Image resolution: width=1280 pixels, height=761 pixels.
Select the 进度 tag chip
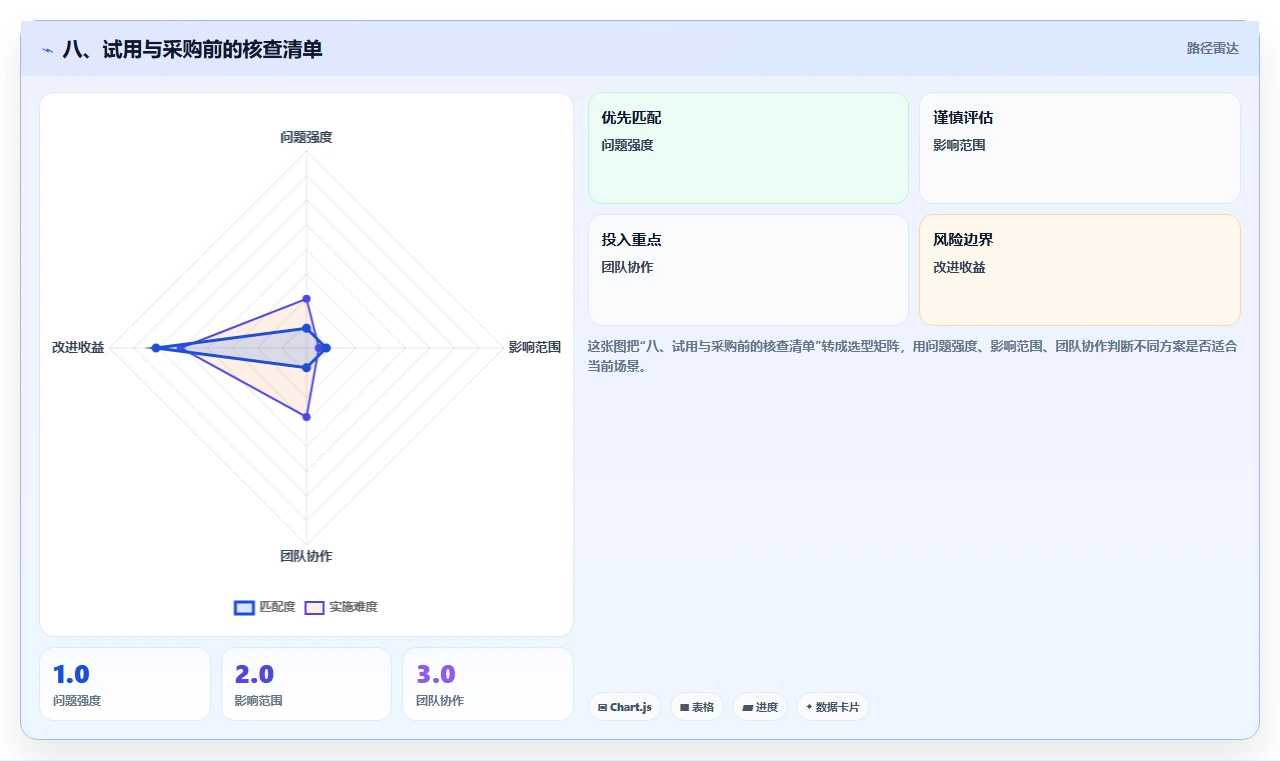click(x=760, y=707)
